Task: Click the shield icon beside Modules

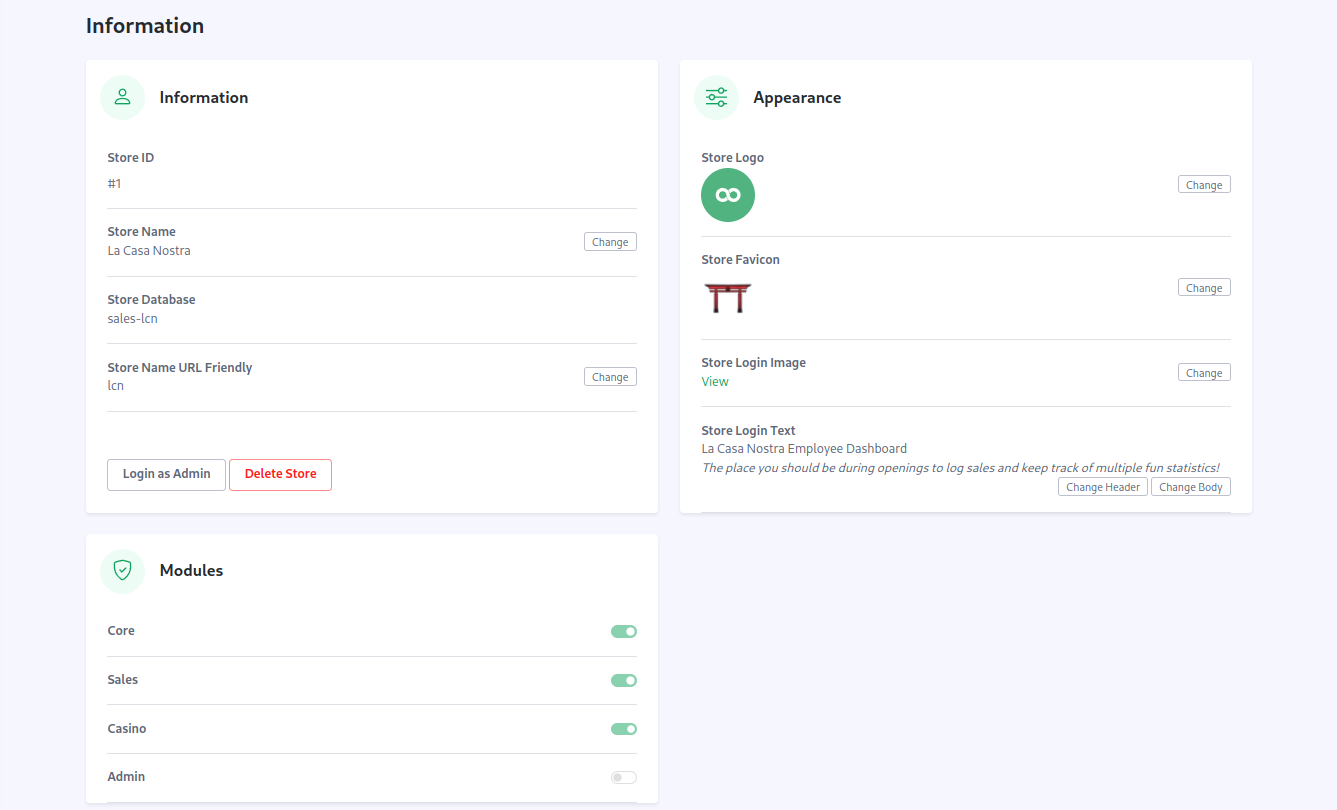Action: tap(122, 570)
